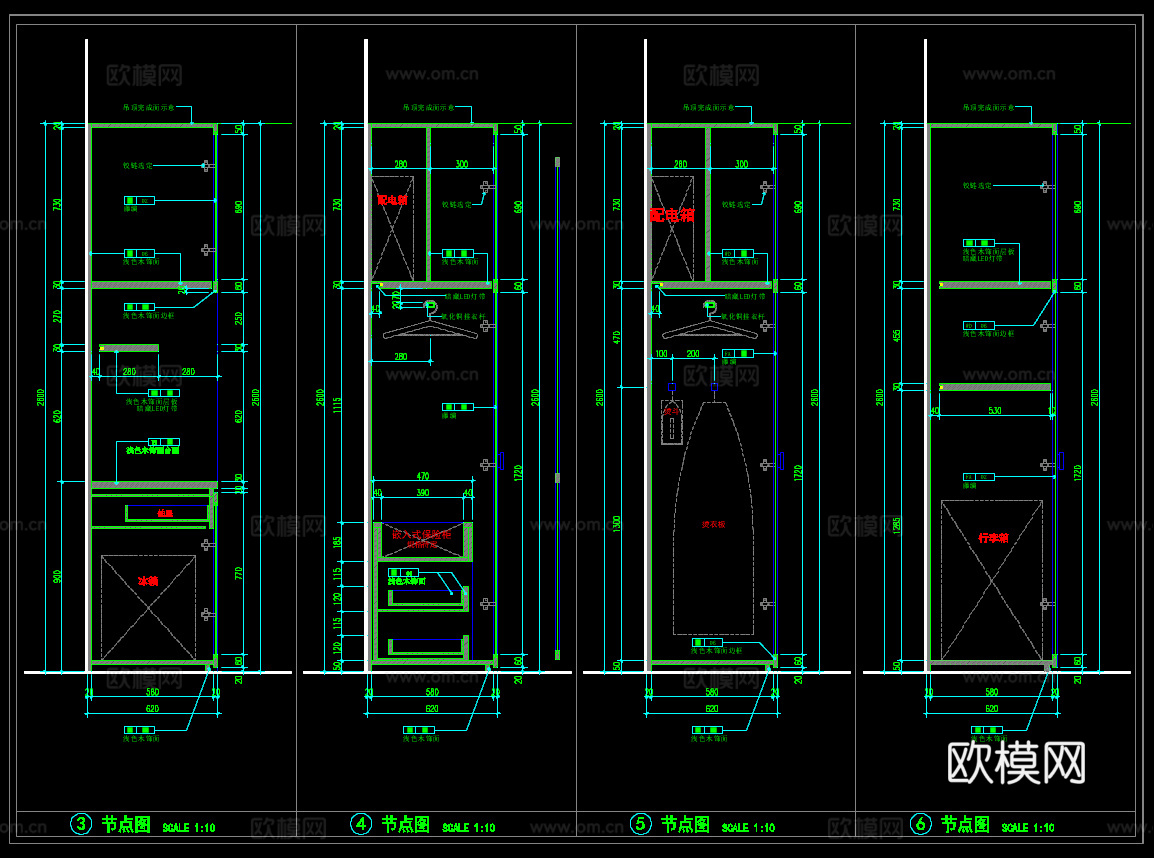Select '吊顶完成面示意' note in detail 3
This screenshot has height=858, width=1154.
coord(149,107)
